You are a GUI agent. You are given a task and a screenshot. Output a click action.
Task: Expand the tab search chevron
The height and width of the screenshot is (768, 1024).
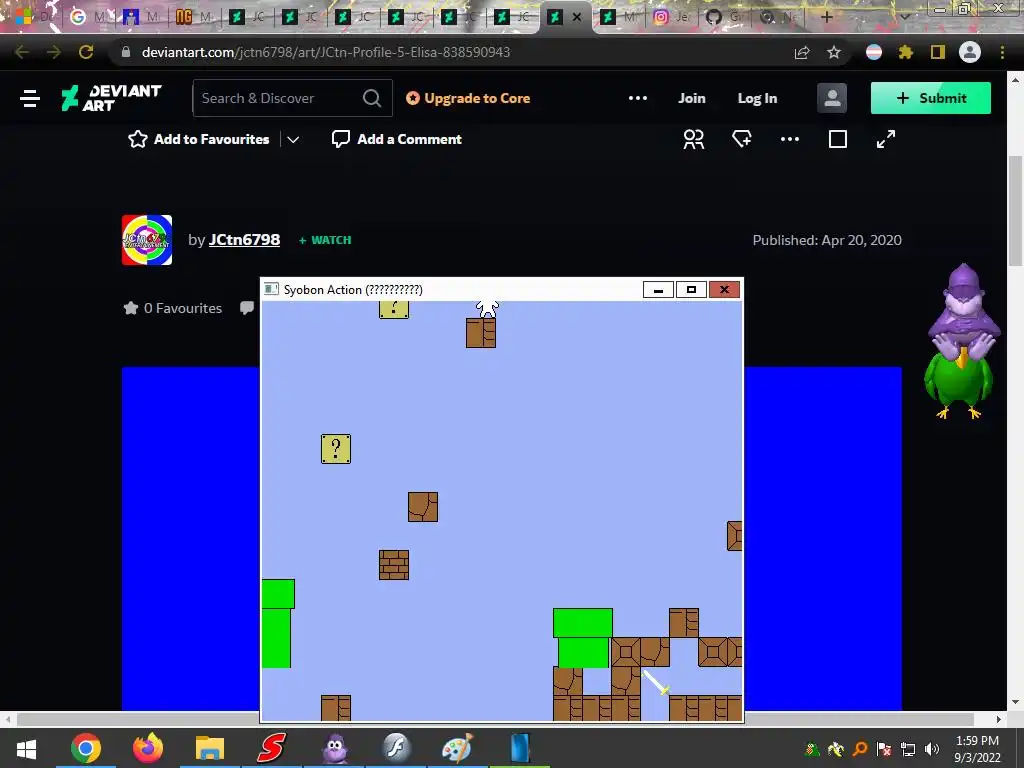pos(904,17)
